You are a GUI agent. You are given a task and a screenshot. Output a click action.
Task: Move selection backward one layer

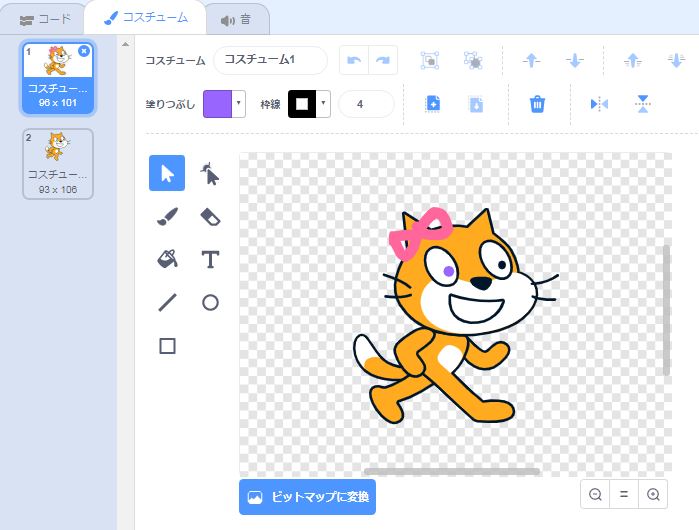tap(575, 60)
